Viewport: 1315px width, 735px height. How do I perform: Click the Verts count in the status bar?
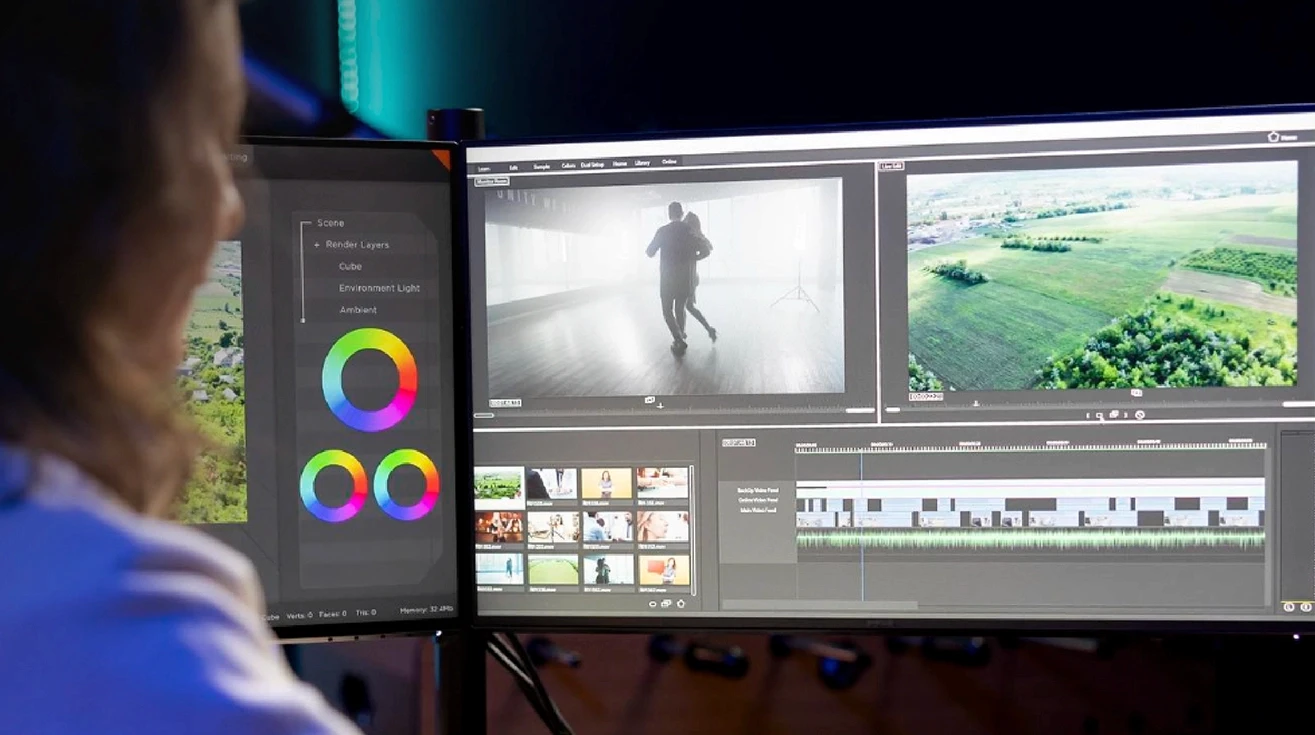tap(300, 615)
